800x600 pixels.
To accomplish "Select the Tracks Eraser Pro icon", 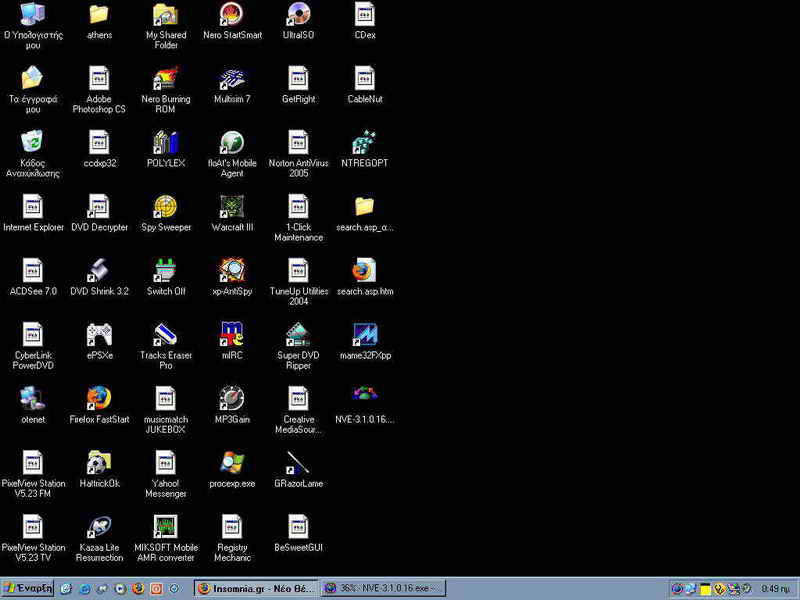I will click(165, 335).
